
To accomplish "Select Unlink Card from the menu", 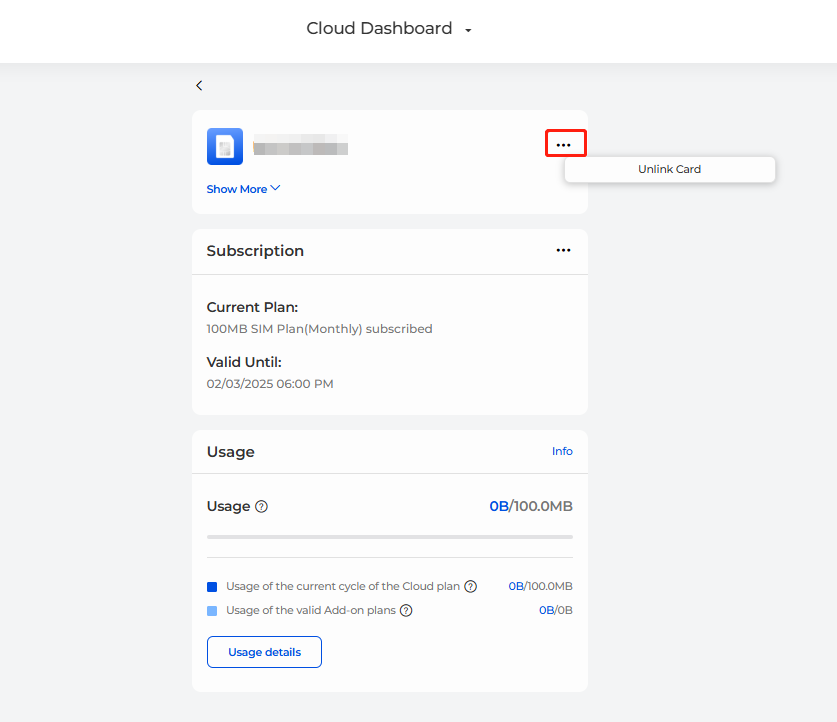I will click(x=669, y=170).
